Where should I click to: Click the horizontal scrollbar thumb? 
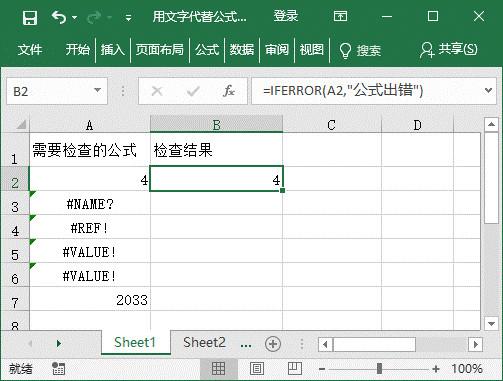click(x=375, y=344)
